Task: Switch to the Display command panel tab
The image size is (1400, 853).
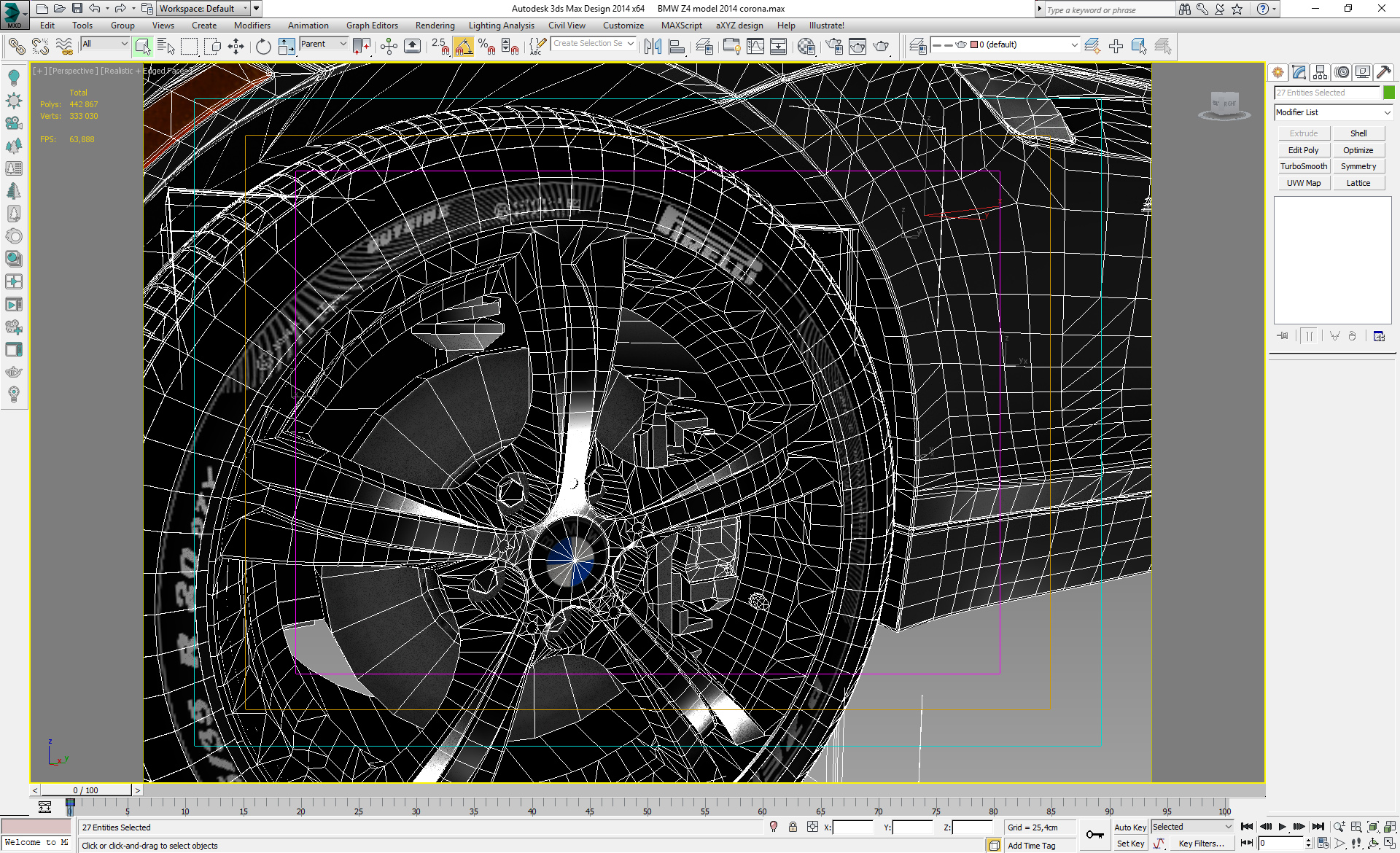Action: pyautogui.click(x=1363, y=72)
